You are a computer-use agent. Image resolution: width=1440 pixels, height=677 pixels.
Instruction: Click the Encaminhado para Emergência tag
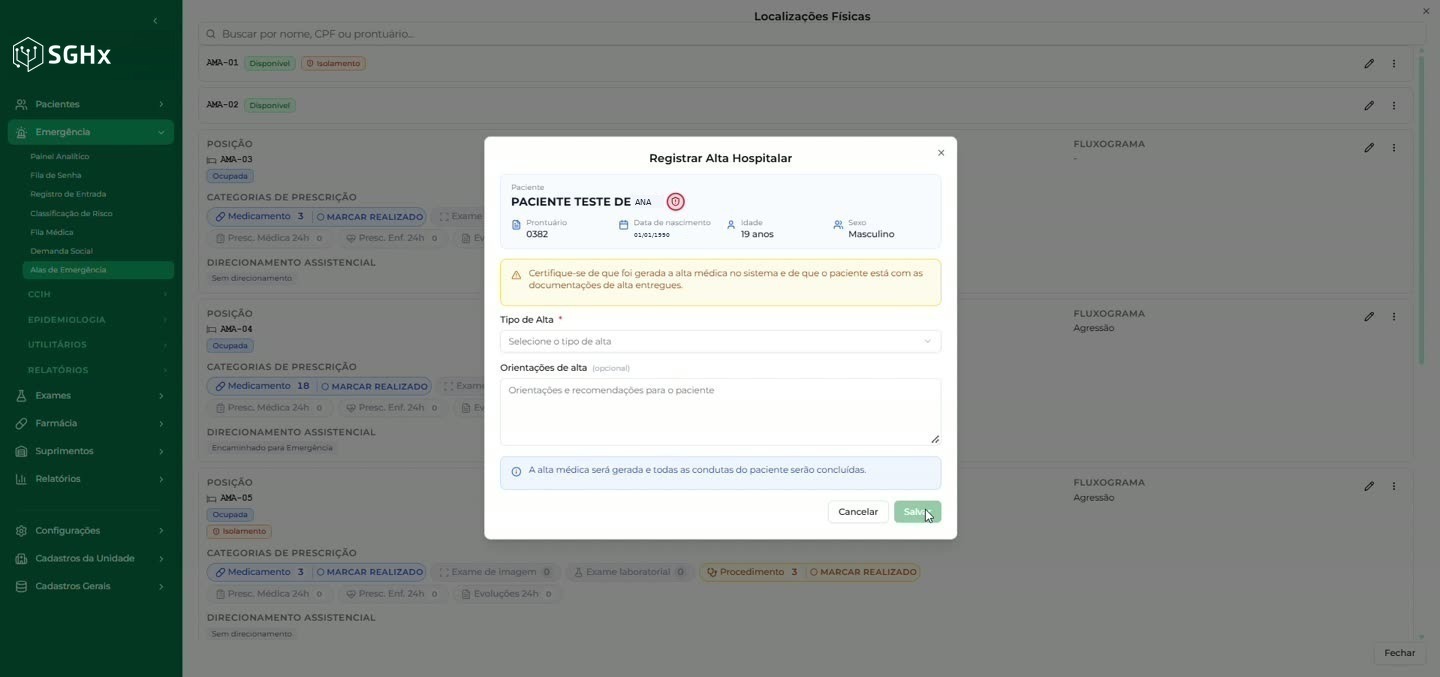[x=272, y=448]
